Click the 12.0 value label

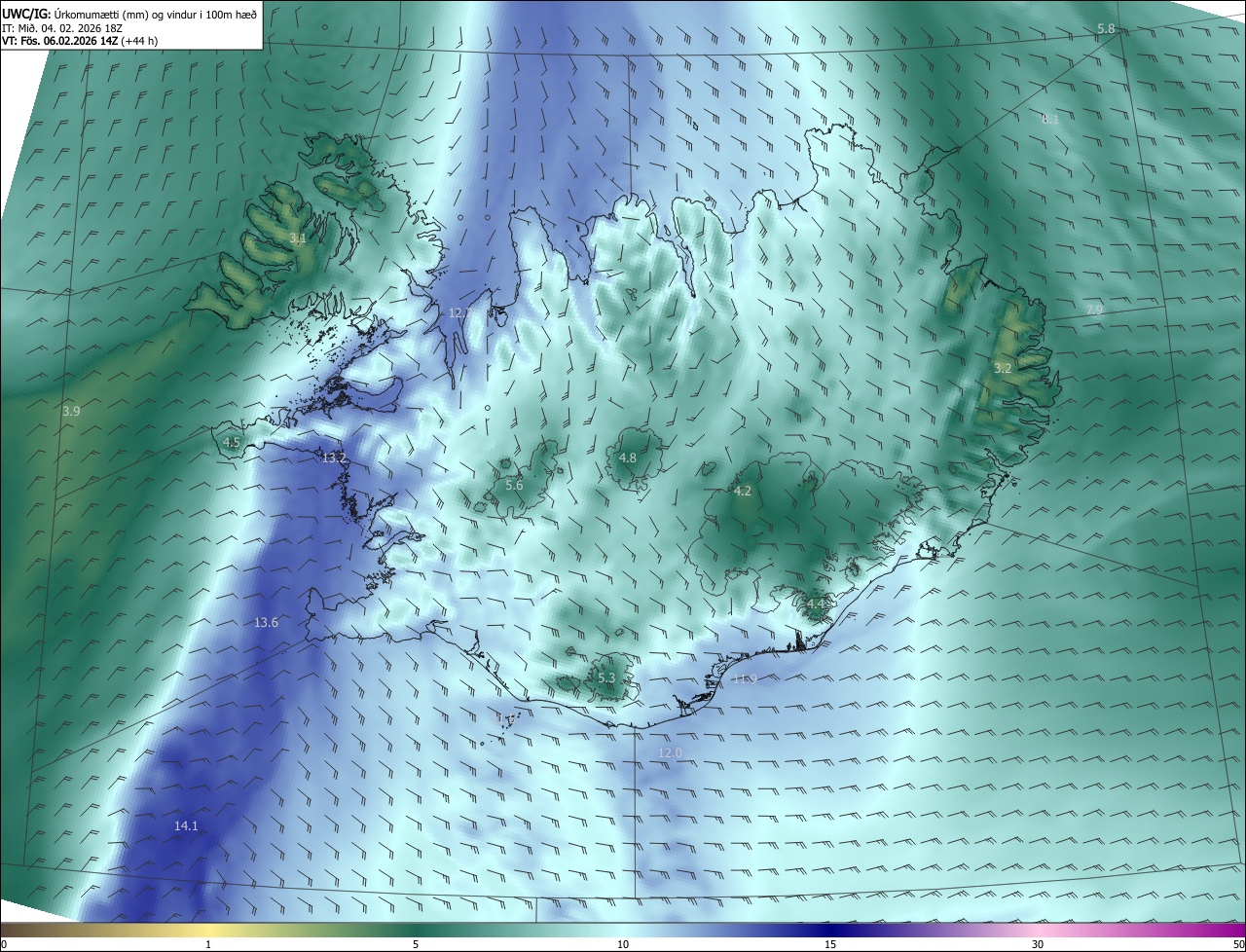[670, 753]
